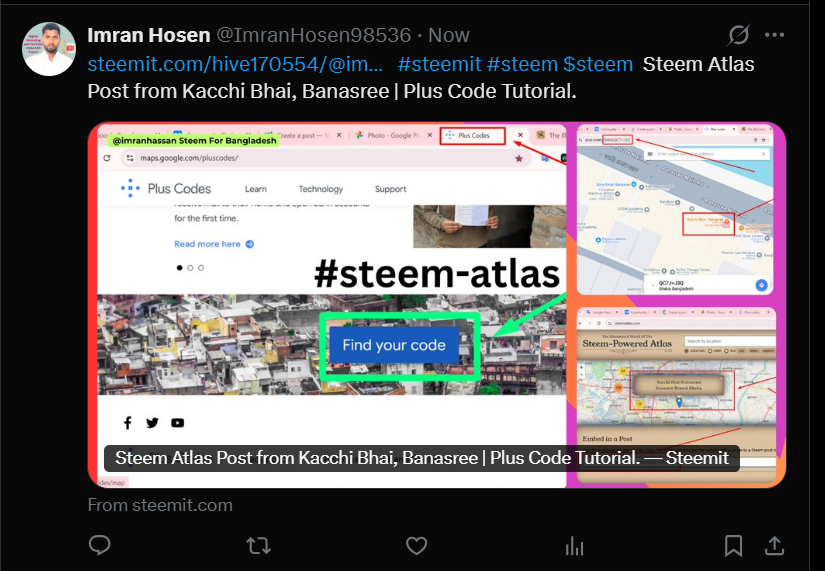Click the @ImranHosen98536 handle
The width and height of the screenshot is (825, 571).
pos(314,35)
